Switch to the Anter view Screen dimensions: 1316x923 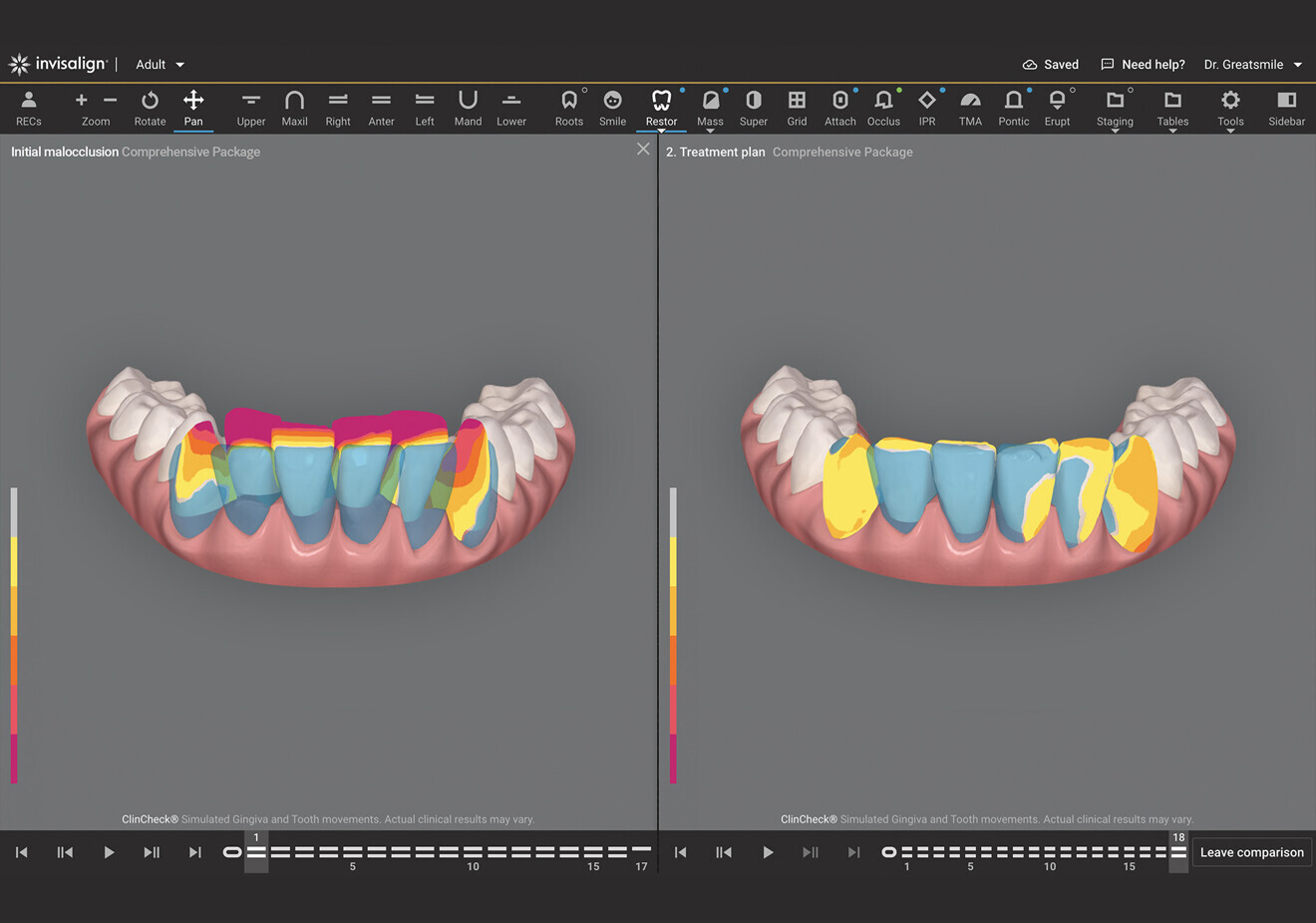(381, 108)
